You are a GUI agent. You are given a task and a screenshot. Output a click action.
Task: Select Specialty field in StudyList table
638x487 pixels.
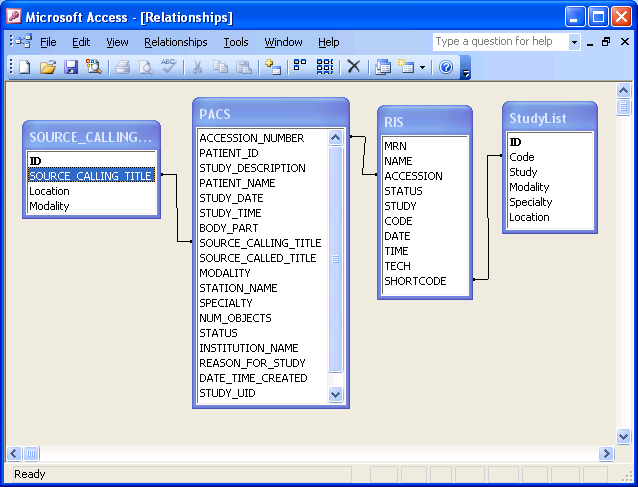point(531,202)
